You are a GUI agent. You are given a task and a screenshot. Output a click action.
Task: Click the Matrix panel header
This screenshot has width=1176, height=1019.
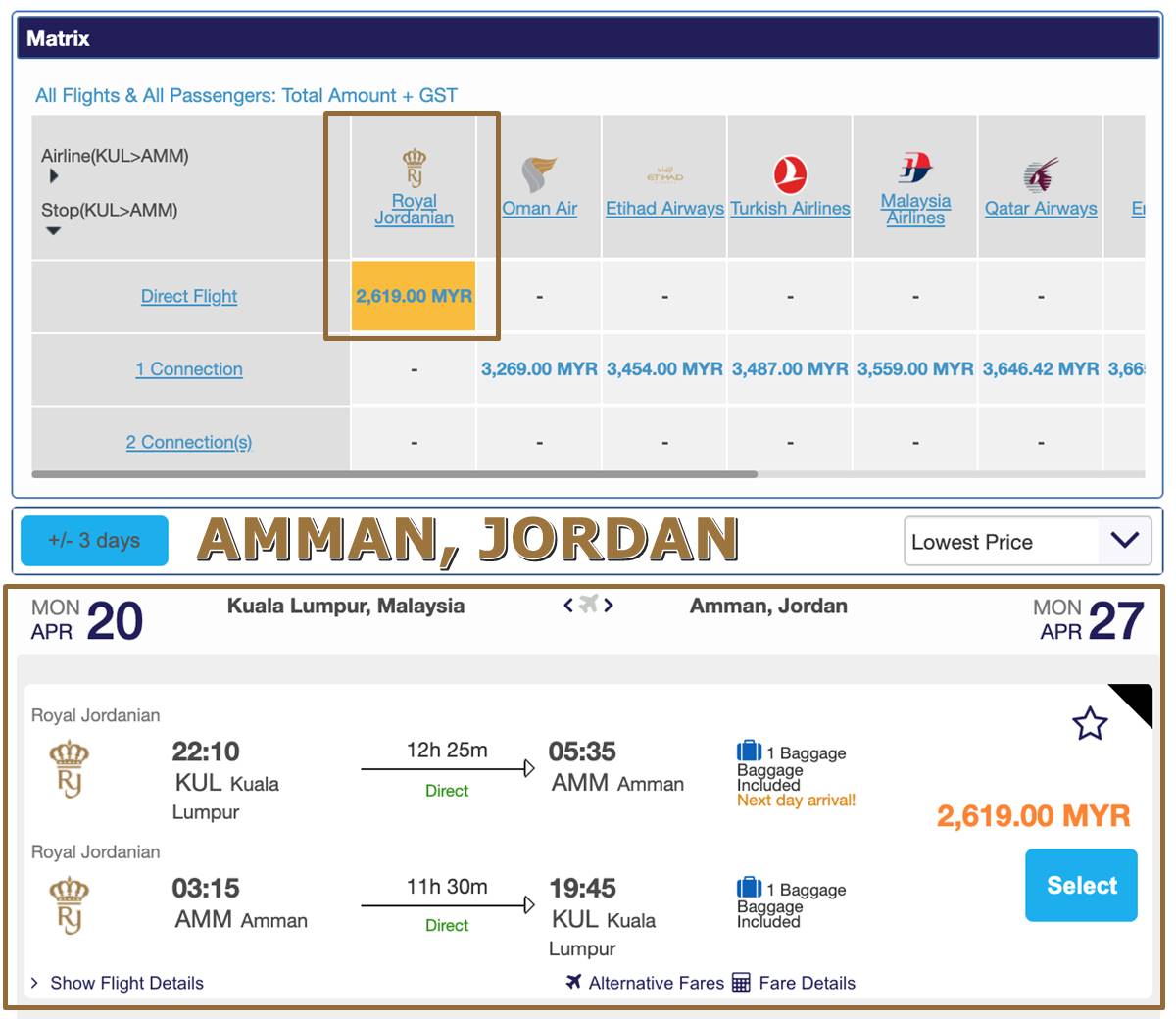click(x=588, y=38)
